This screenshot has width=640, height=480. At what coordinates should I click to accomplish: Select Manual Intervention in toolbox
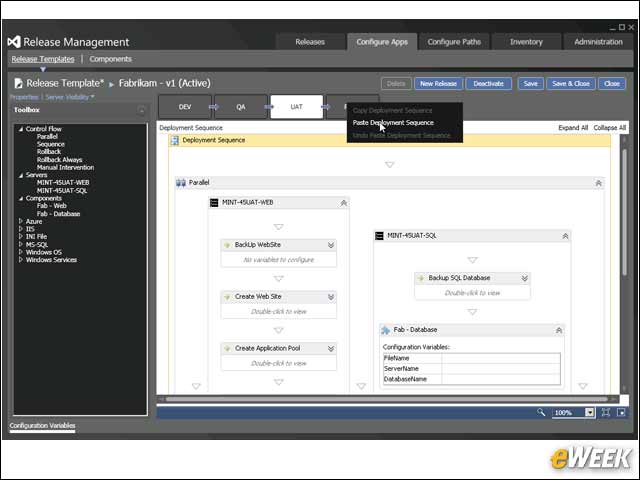pyautogui.click(x=65, y=167)
